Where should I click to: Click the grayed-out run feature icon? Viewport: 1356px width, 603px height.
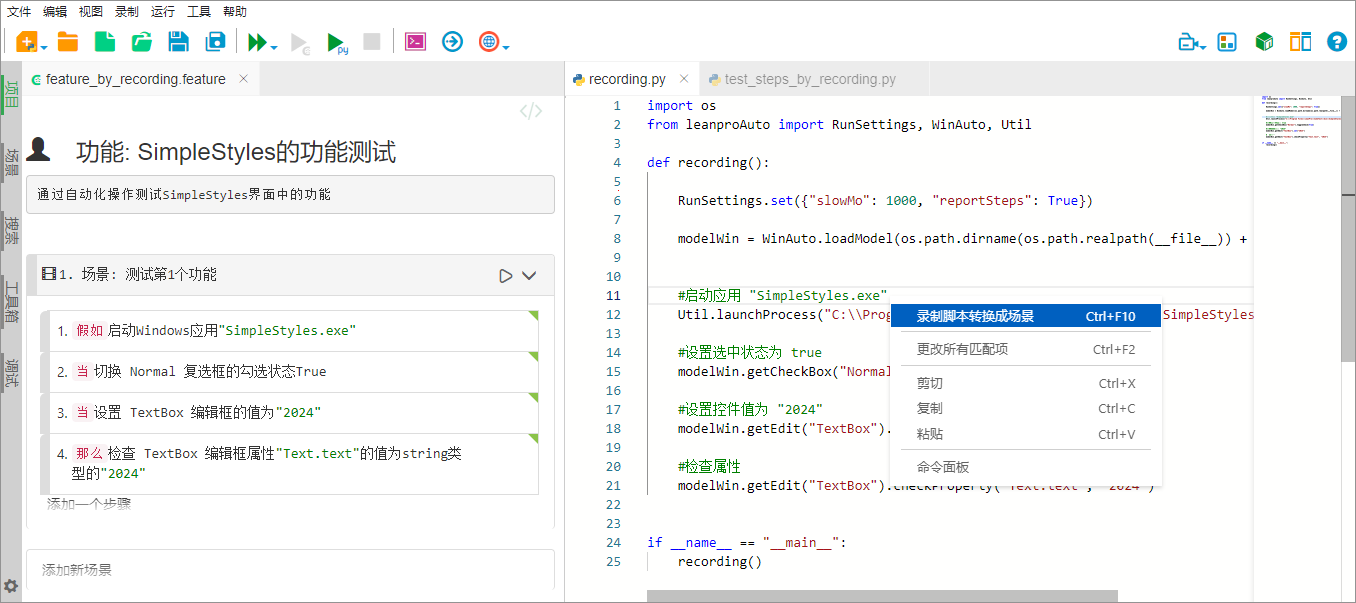pos(300,43)
